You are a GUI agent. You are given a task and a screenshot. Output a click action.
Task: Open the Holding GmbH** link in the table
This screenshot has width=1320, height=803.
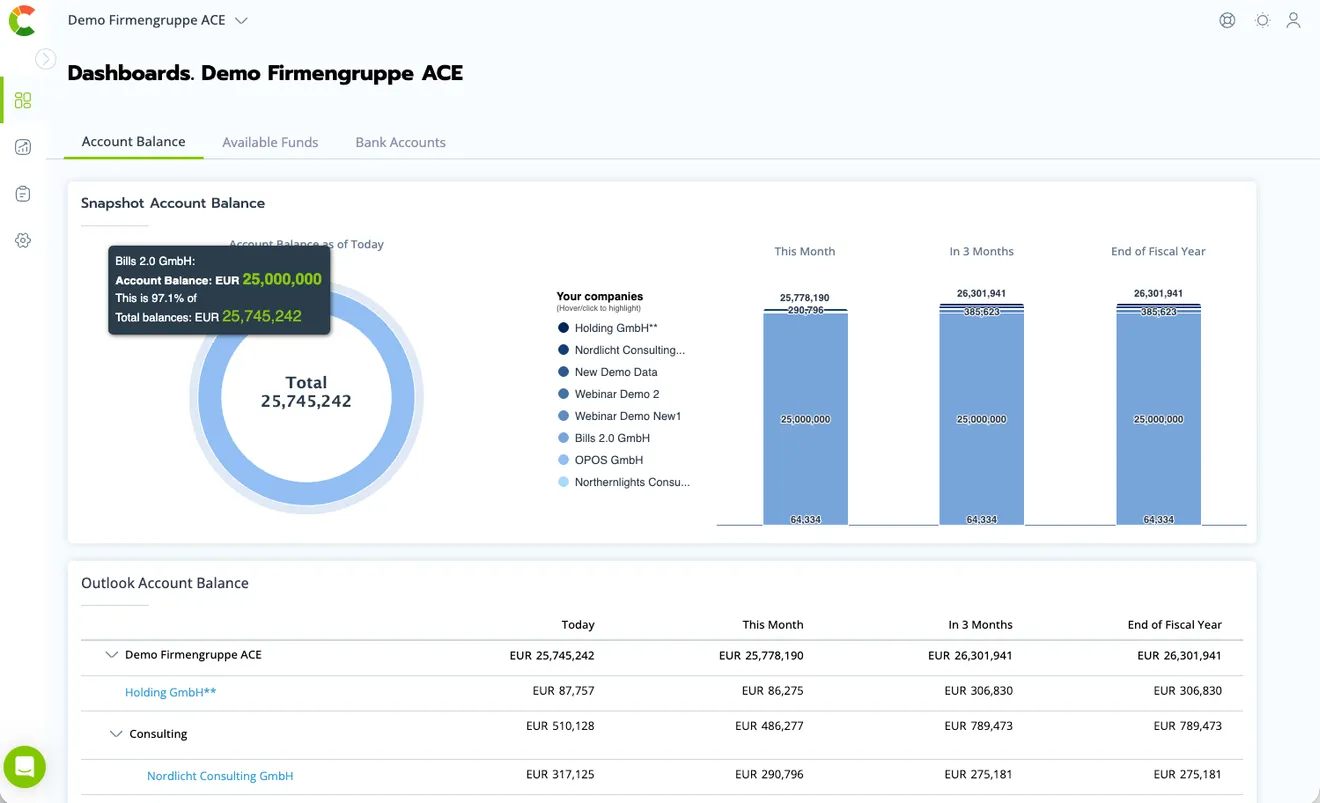(x=171, y=692)
